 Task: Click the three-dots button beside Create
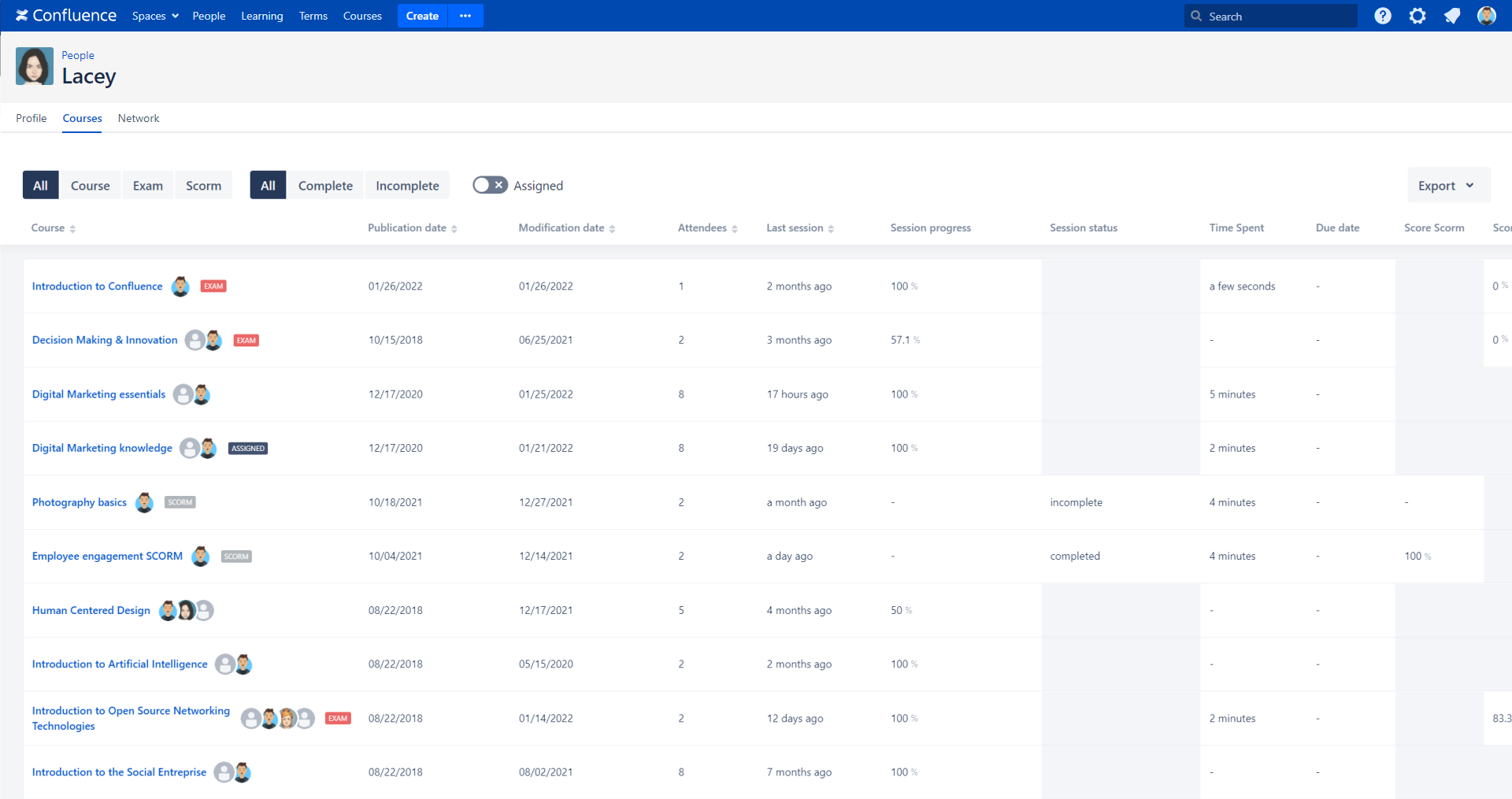(x=465, y=16)
